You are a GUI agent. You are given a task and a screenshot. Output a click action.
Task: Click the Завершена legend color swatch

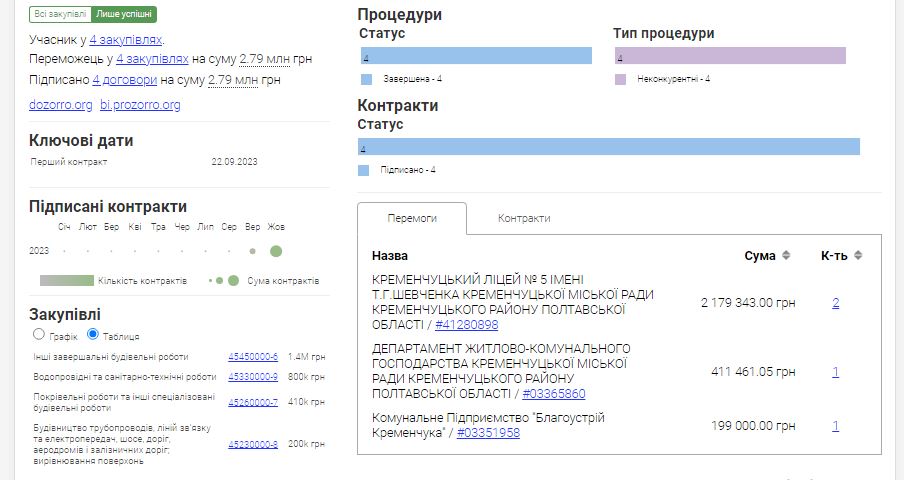(x=366, y=79)
